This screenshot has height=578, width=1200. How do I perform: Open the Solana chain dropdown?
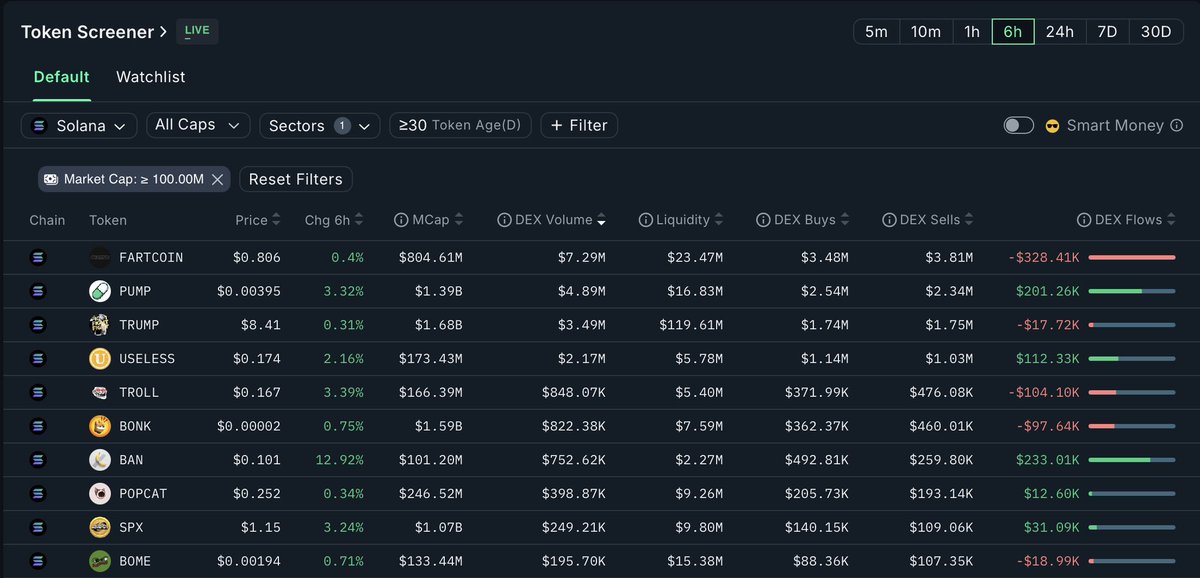(x=79, y=125)
